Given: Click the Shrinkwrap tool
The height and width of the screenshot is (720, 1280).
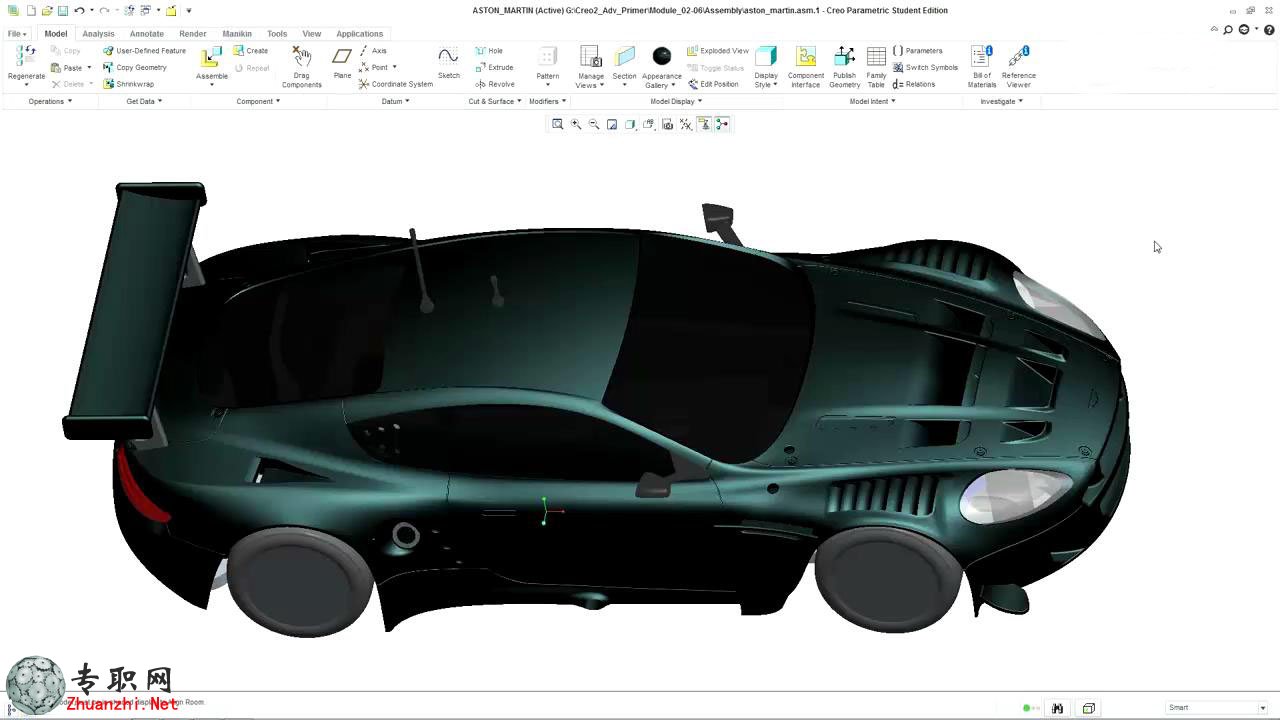Looking at the screenshot, I should point(128,84).
